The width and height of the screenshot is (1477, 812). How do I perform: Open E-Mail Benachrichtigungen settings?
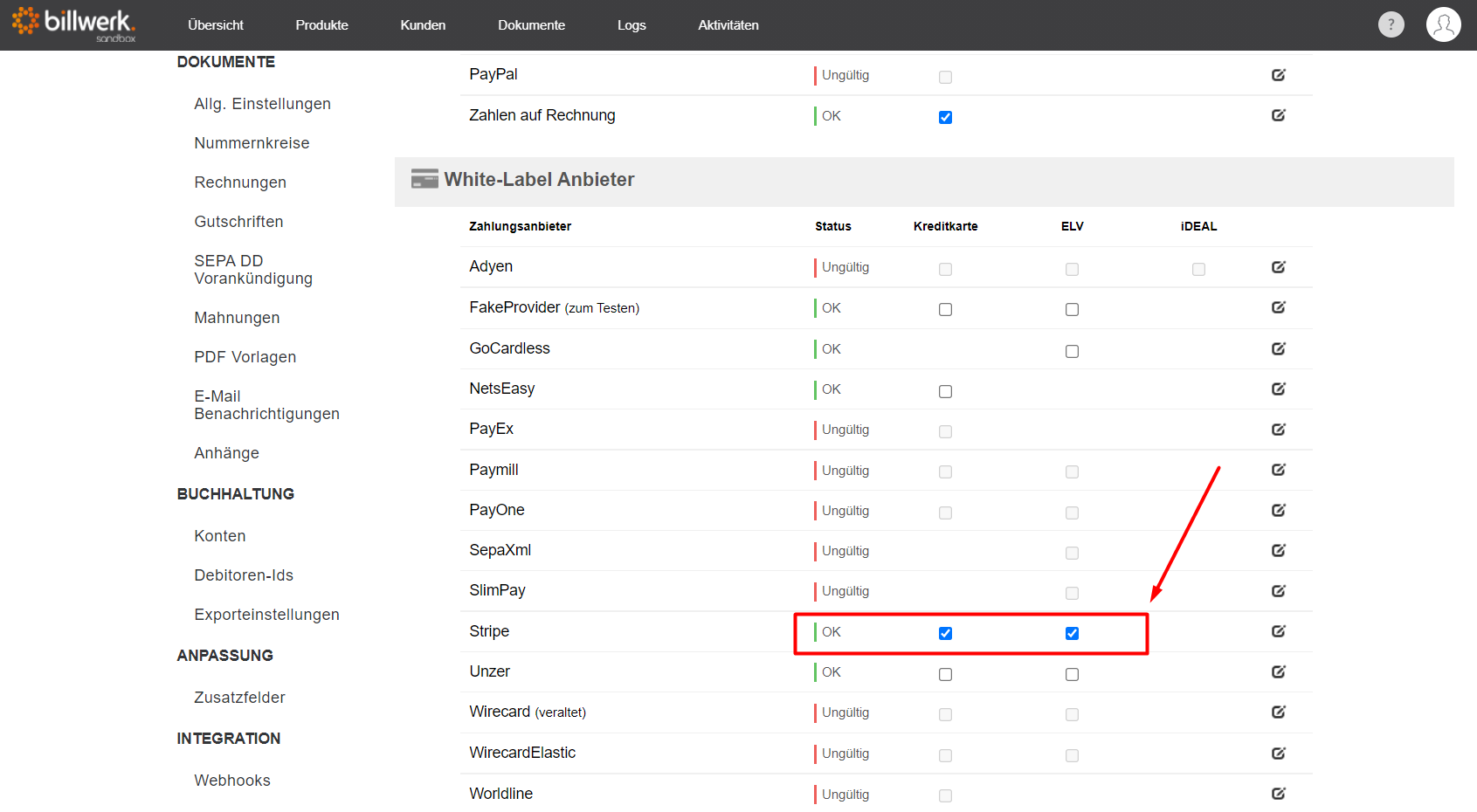coord(266,405)
